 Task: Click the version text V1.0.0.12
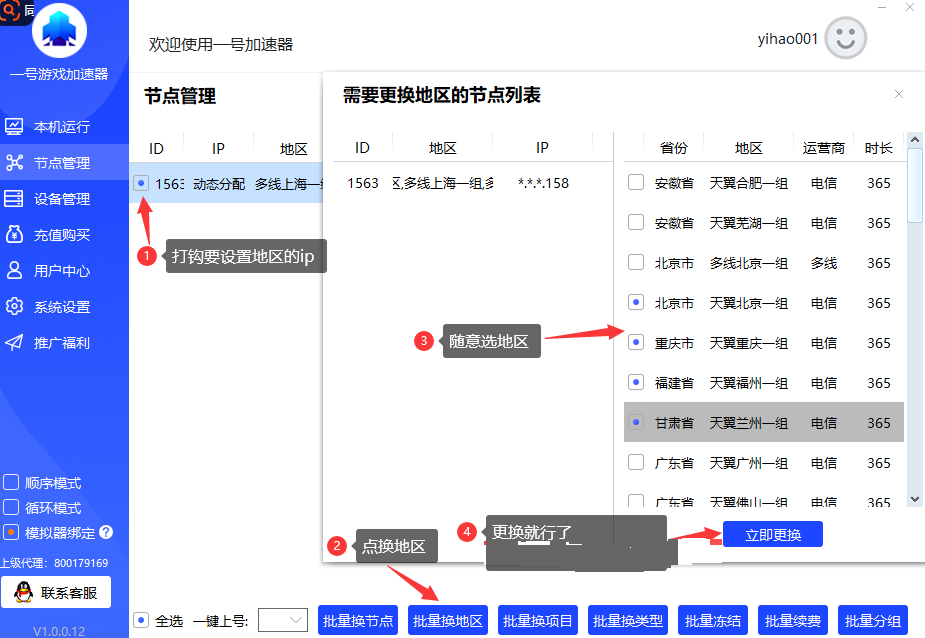pyautogui.click(x=59, y=631)
